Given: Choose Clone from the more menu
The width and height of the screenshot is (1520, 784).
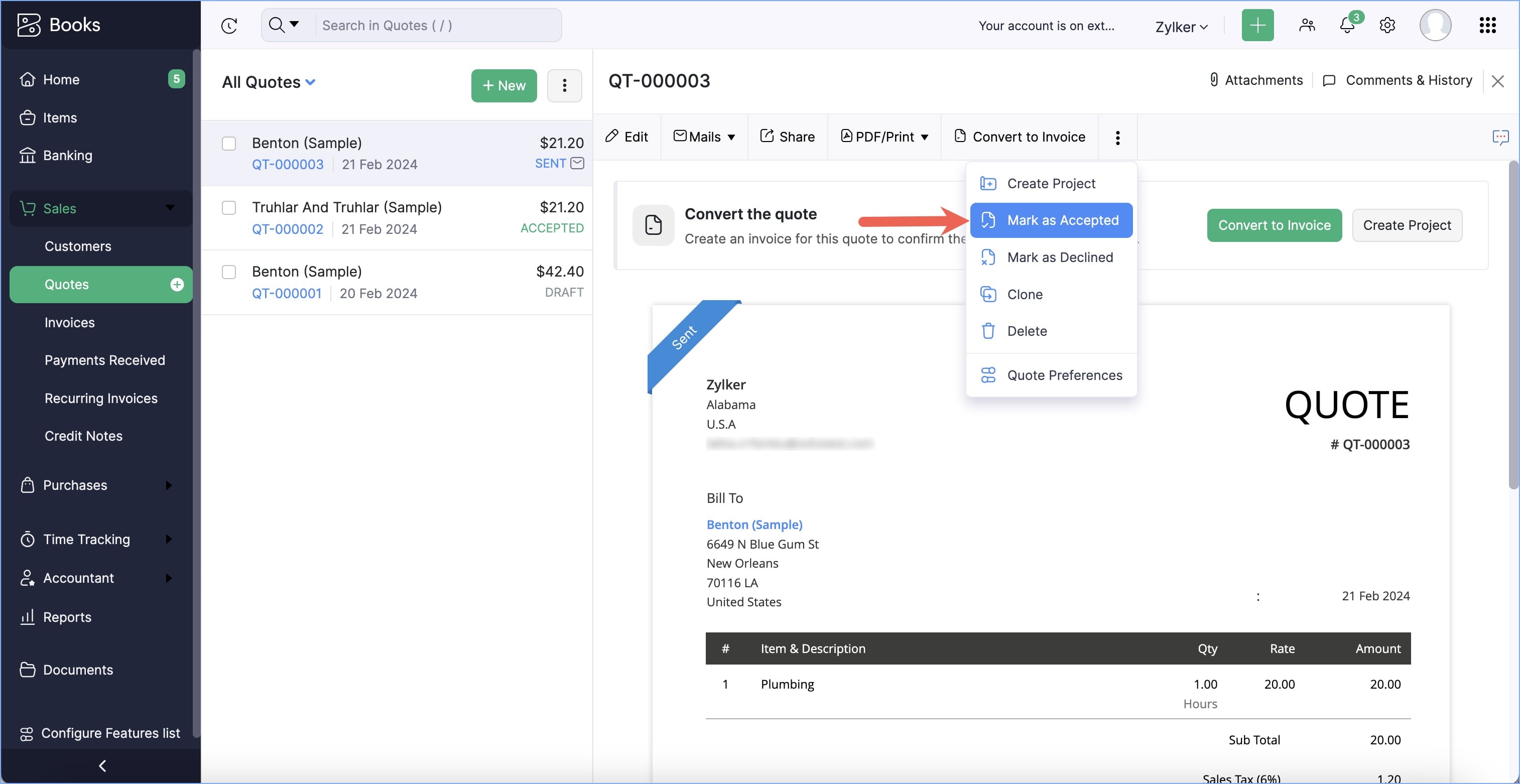Looking at the screenshot, I should point(1025,294).
